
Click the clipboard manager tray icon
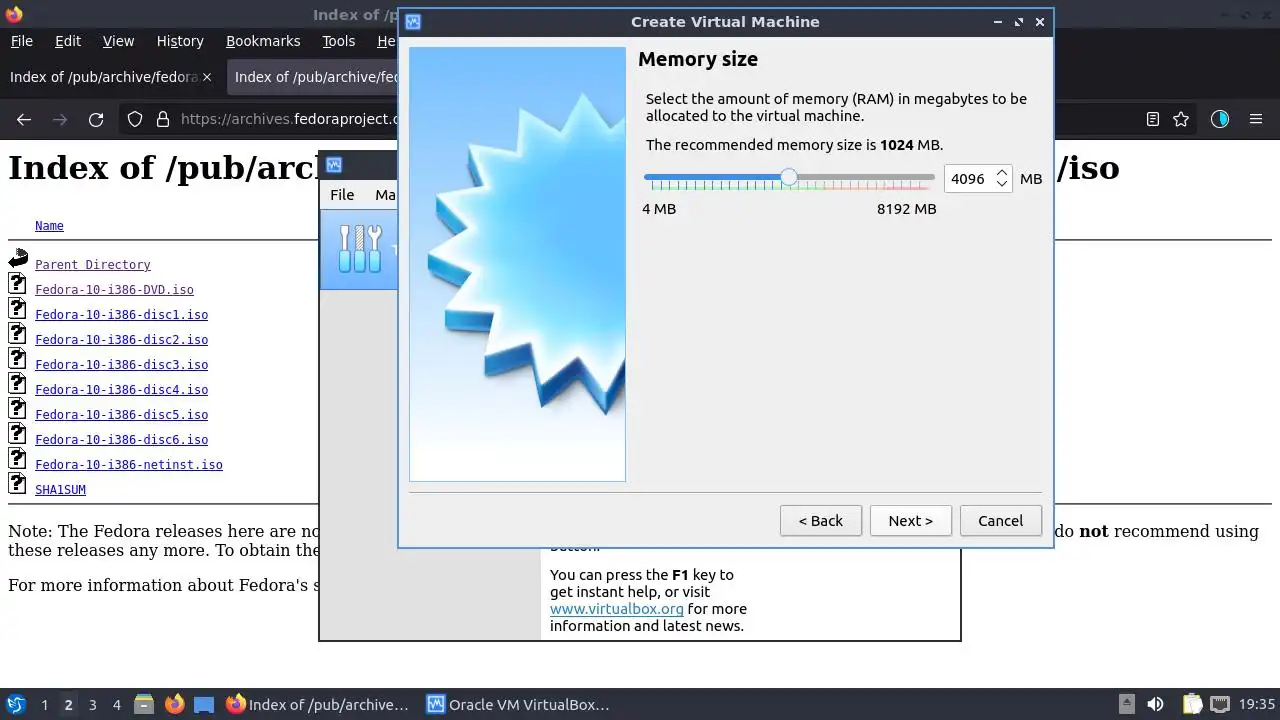(1191, 704)
